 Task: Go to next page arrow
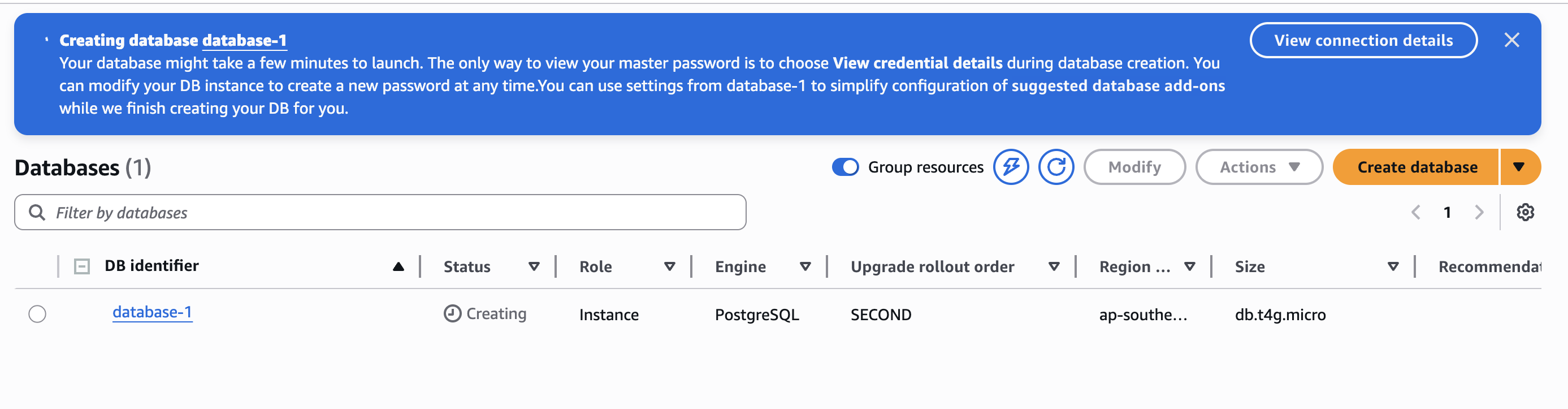pyautogui.click(x=1479, y=212)
